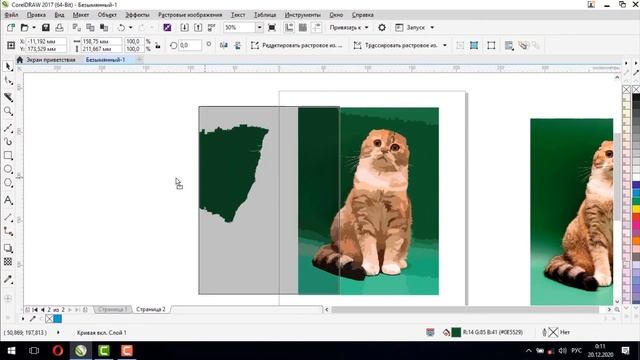Viewport: 640px width, 360px height.
Task: Select the Text tool
Action: point(8,200)
